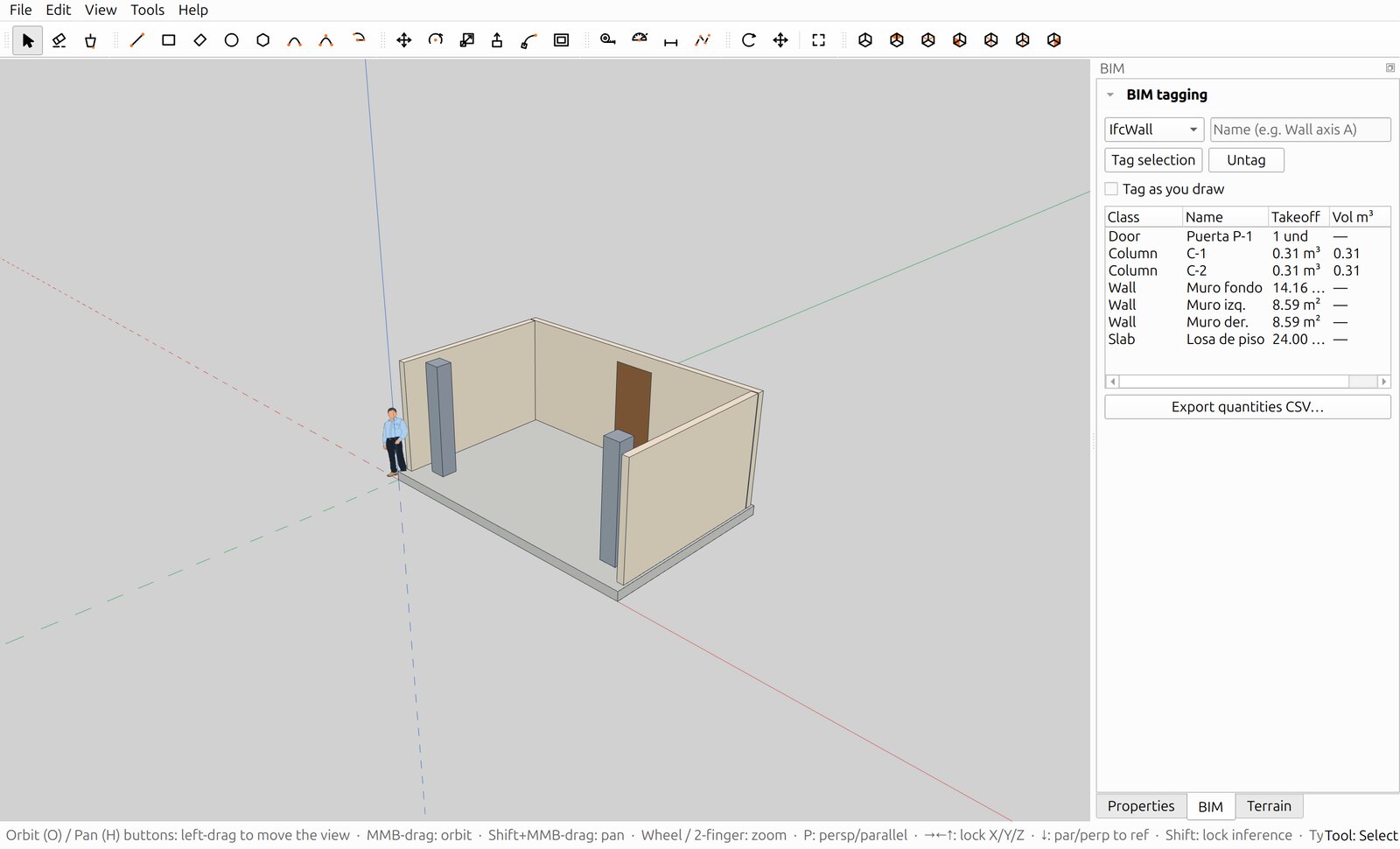Screen dimensions: 1400x849
Task: Activate the Line drawing tool
Action: click(x=137, y=40)
